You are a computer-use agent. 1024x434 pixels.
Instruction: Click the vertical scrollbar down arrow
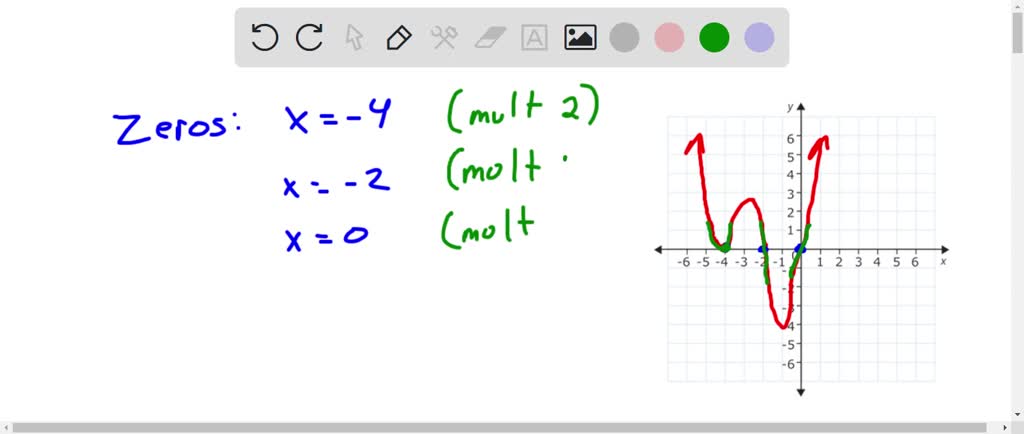point(1017,414)
